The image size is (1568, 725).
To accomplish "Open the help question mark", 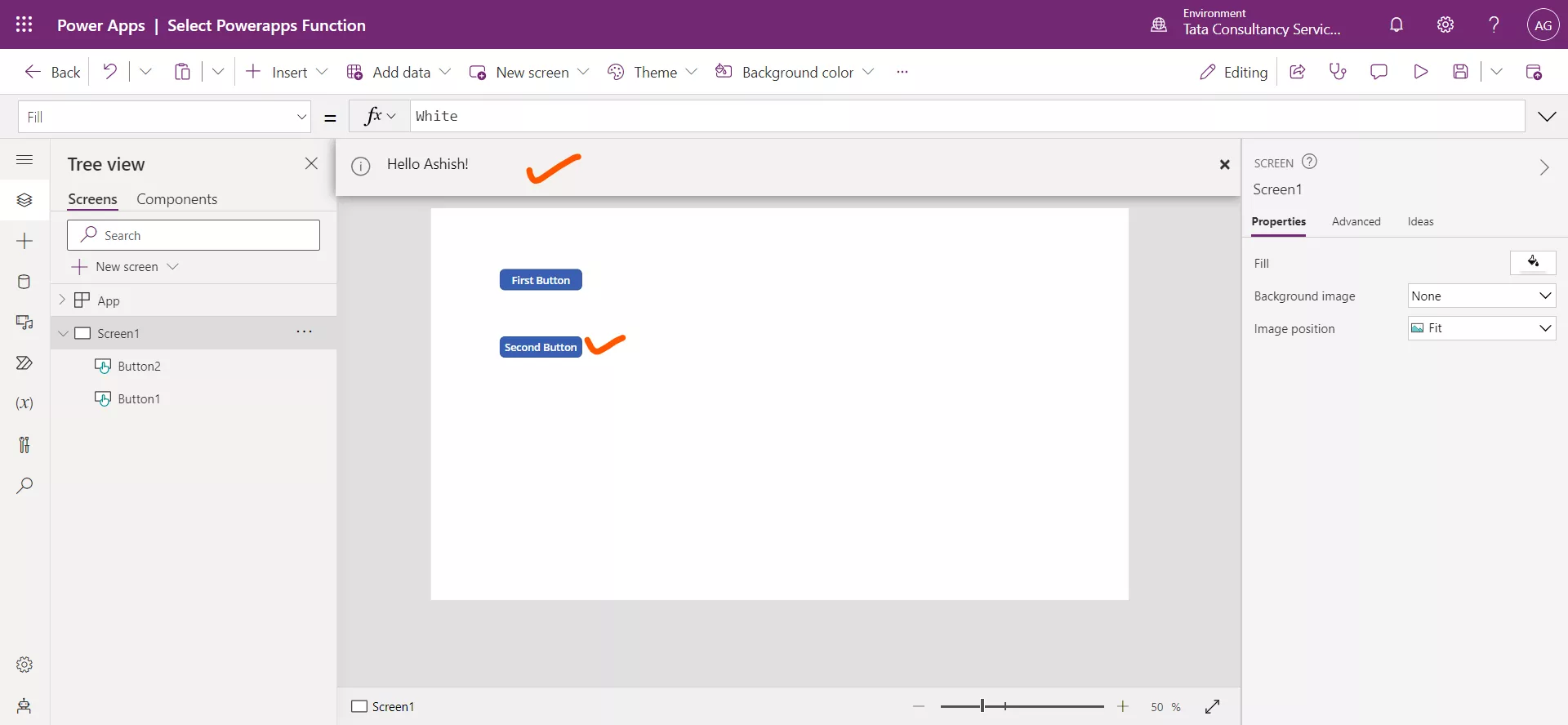I will point(1494,24).
